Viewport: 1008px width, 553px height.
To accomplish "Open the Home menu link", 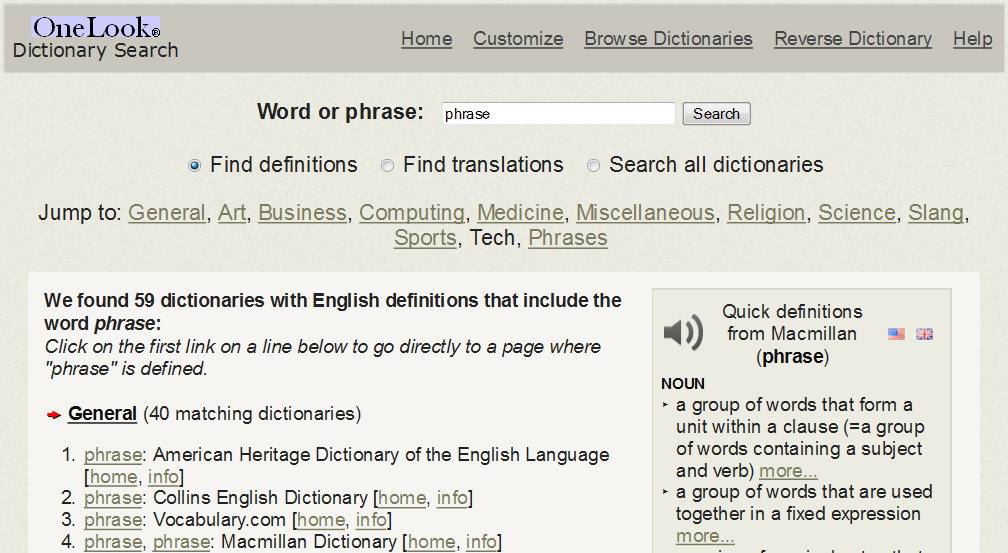I will pyautogui.click(x=426, y=39).
